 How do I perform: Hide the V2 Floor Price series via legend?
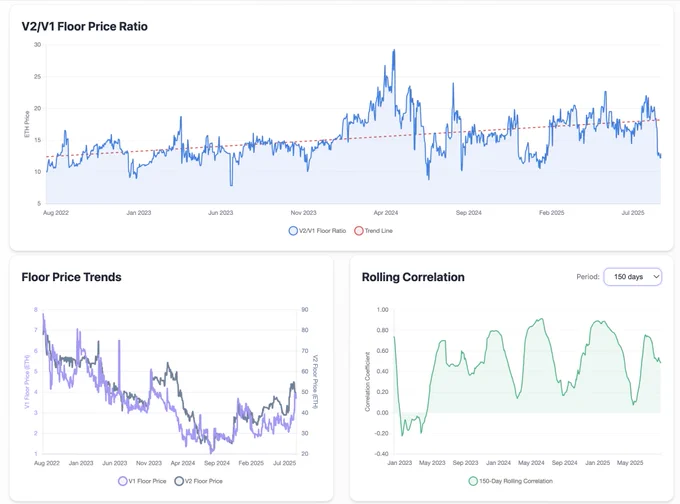coord(179,481)
